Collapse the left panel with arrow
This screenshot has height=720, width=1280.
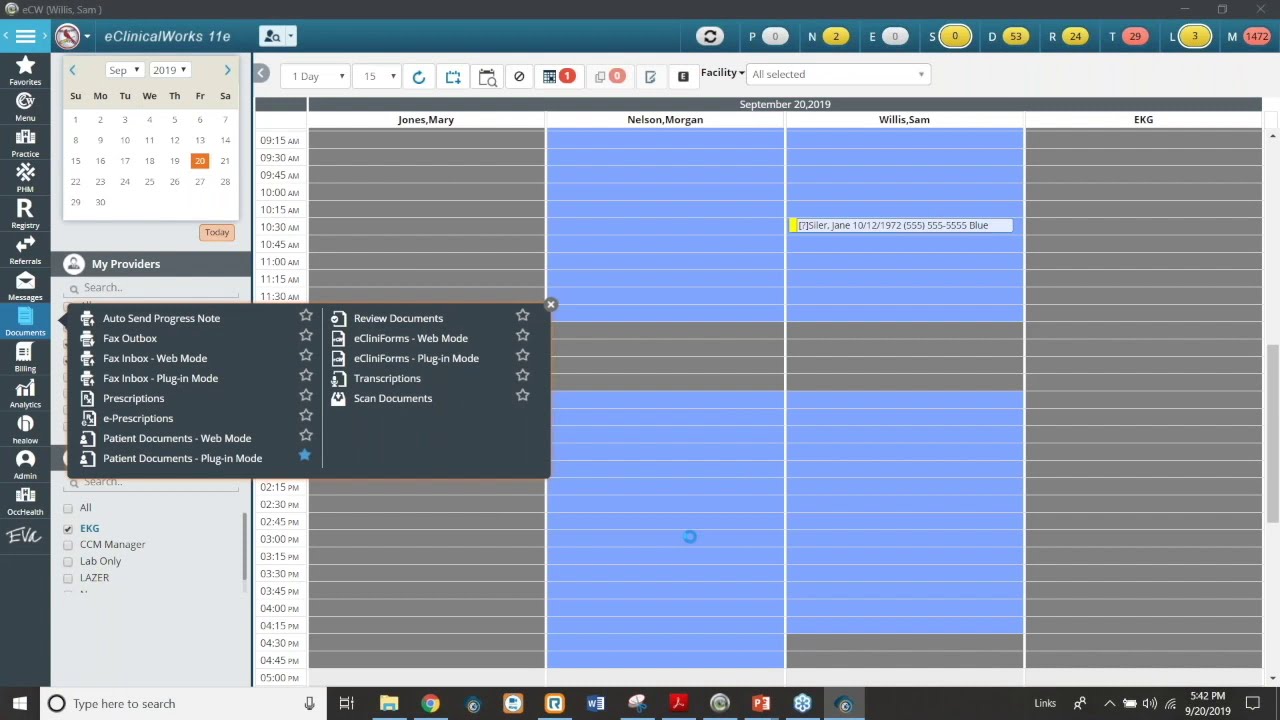point(261,73)
